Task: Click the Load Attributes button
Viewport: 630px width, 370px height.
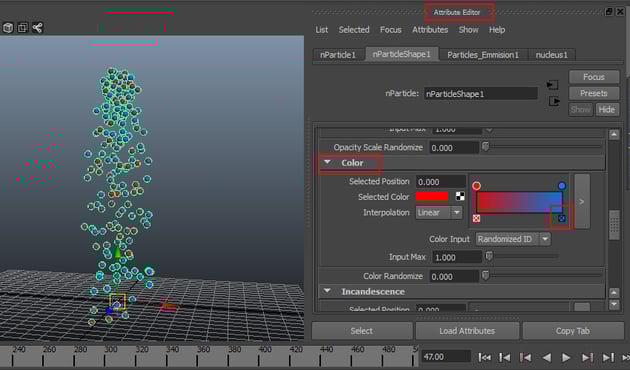Action: point(467,331)
